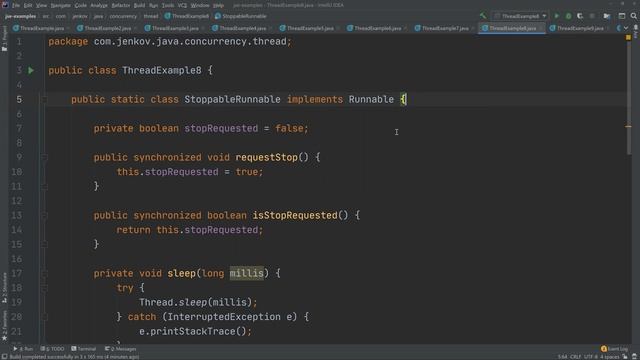The width and height of the screenshot is (640, 360).
Task: Click the StoppableRunnable breadcrumb
Action: 241,16
